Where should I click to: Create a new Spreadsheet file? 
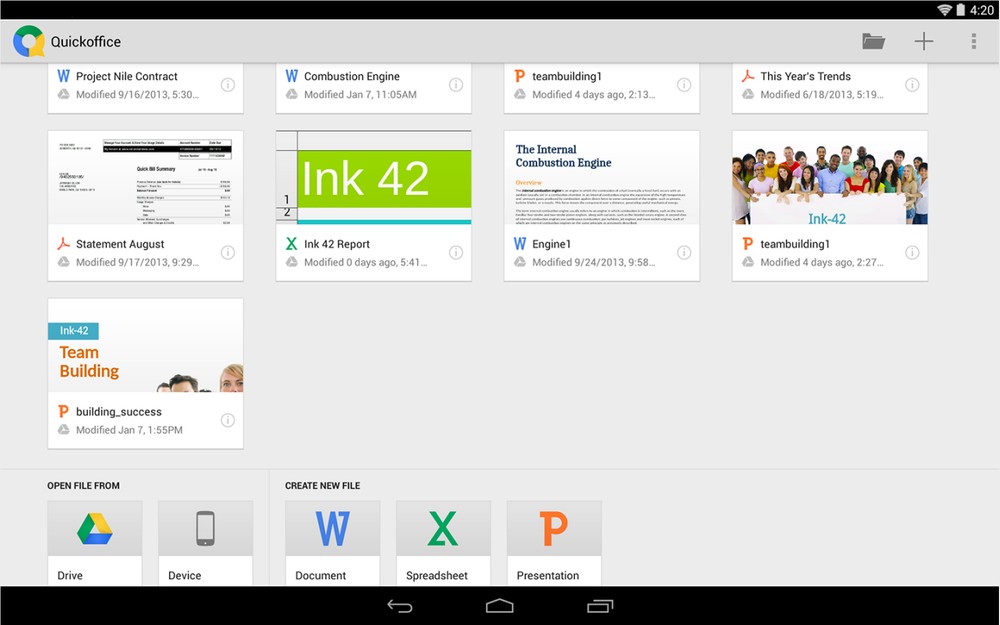coord(443,543)
